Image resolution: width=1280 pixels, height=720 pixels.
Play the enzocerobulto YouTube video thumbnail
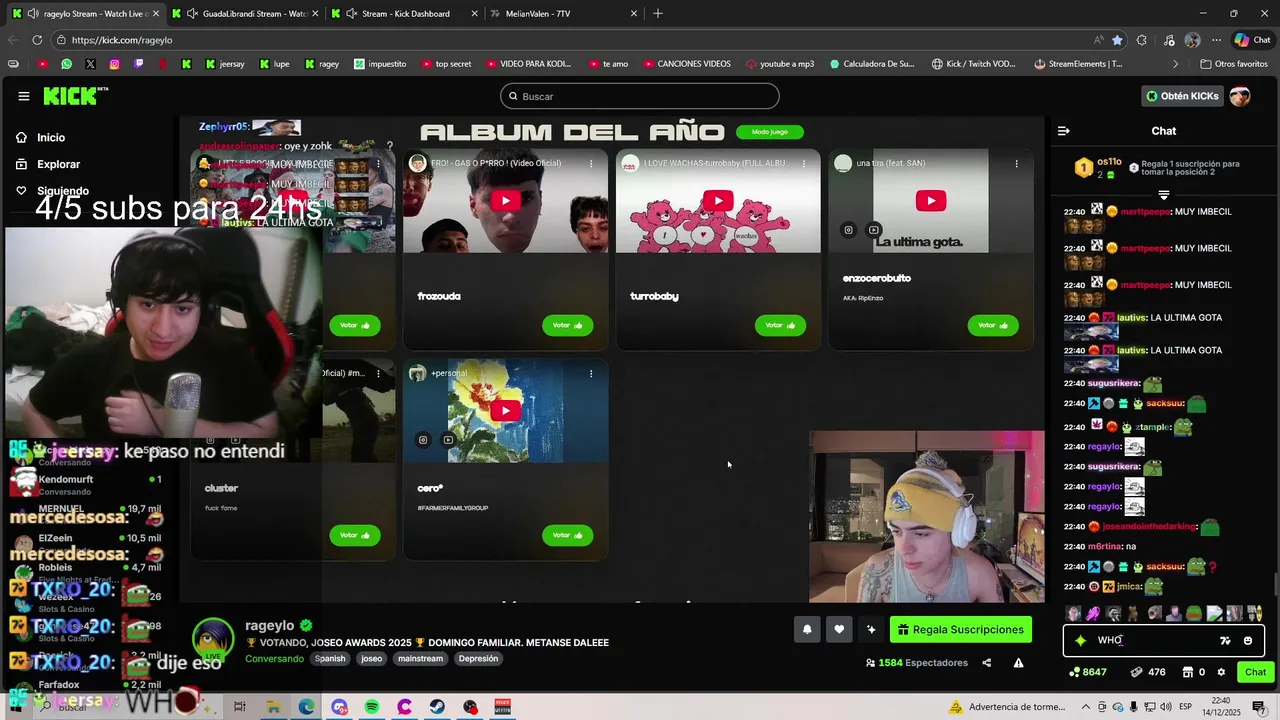click(x=930, y=201)
